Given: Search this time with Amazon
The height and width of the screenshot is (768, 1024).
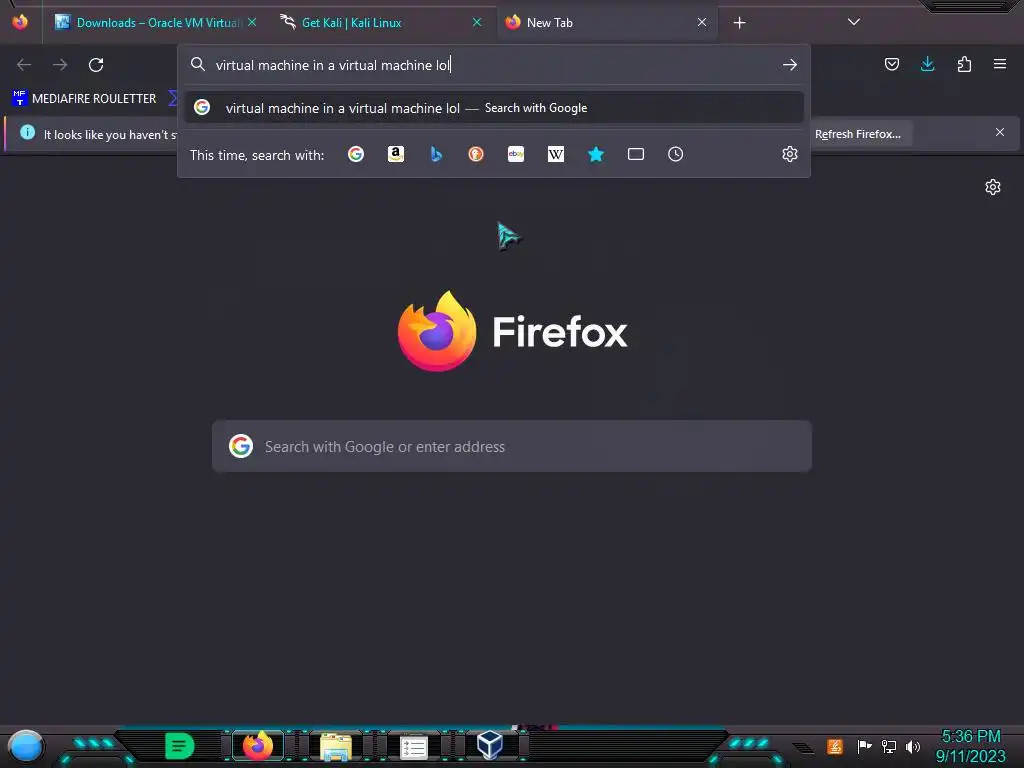Looking at the screenshot, I should (x=396, y=154).
